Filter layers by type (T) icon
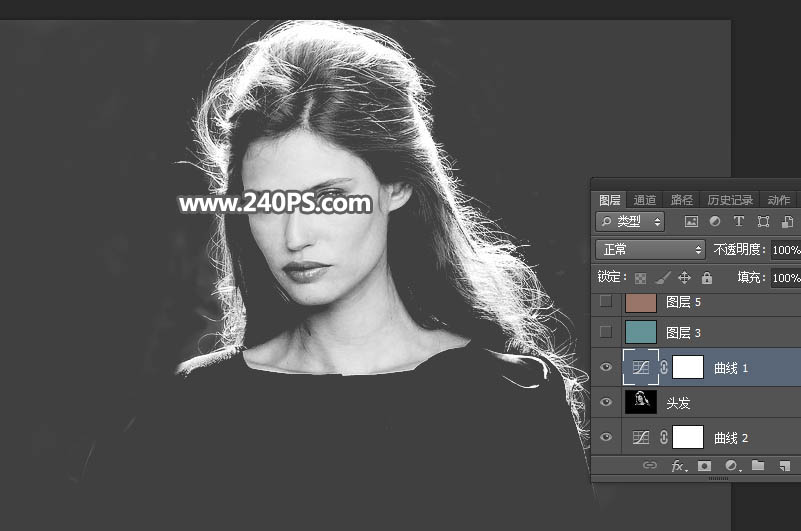 [739, 222]
